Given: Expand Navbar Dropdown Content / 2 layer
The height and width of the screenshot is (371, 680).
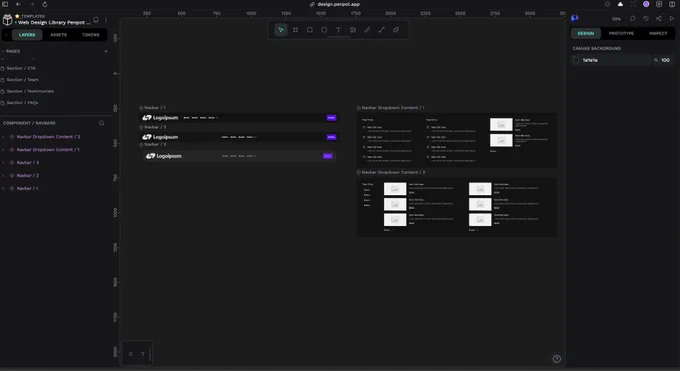Looking at the screenshot, I should click(x=3, y=137).
